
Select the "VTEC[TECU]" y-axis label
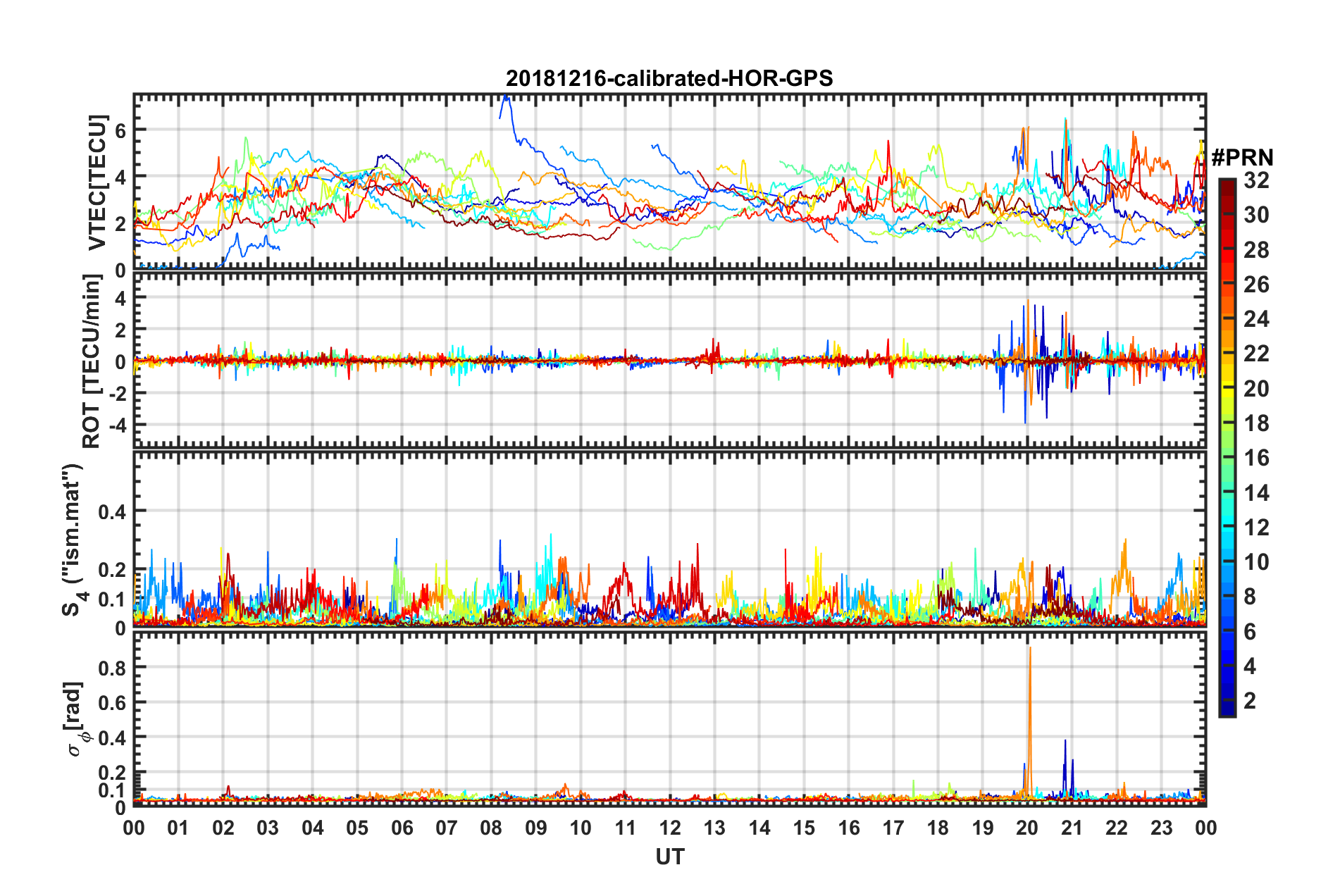(97, 182)
